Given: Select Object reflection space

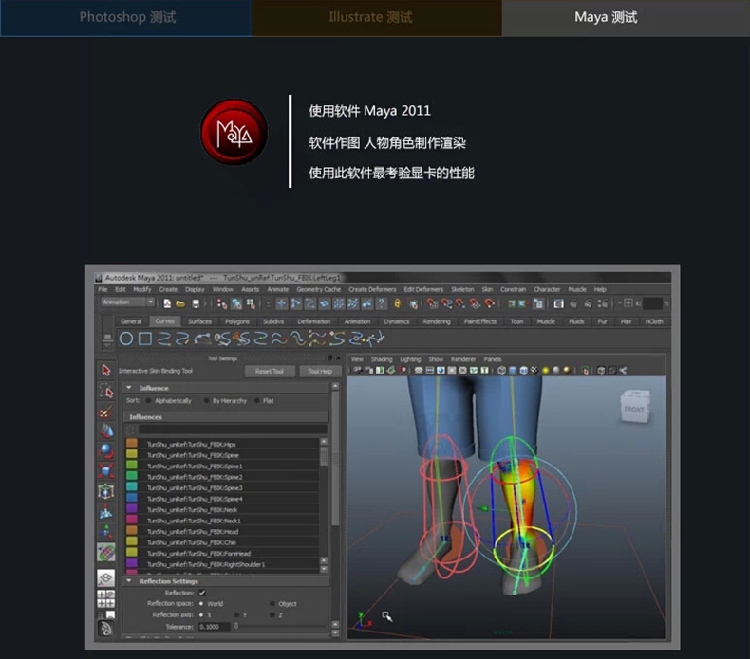Looking at the screenshot, I should pos(272,604).
